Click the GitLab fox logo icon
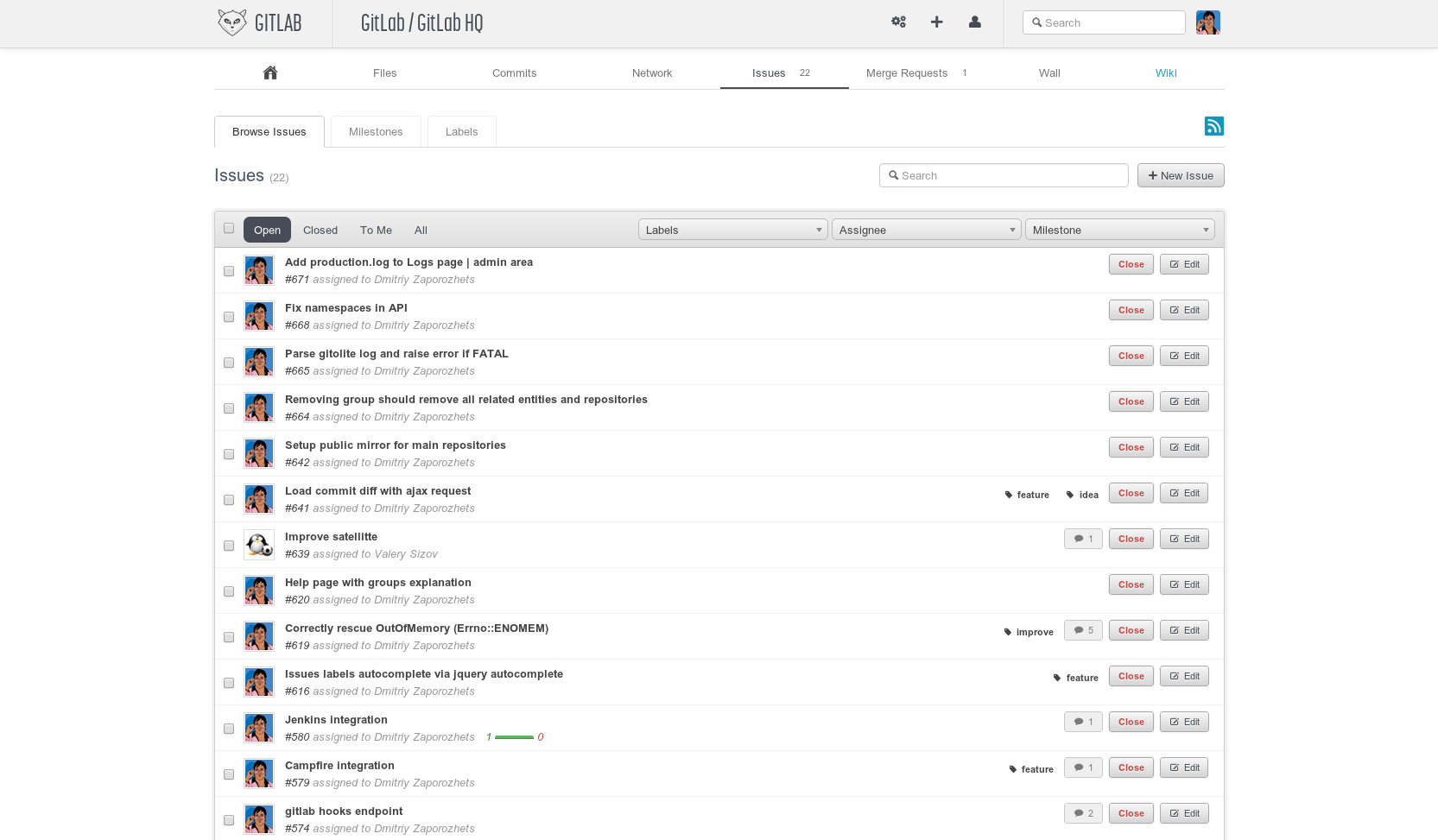Screen dimensions: 1438x840 point(231,22)
